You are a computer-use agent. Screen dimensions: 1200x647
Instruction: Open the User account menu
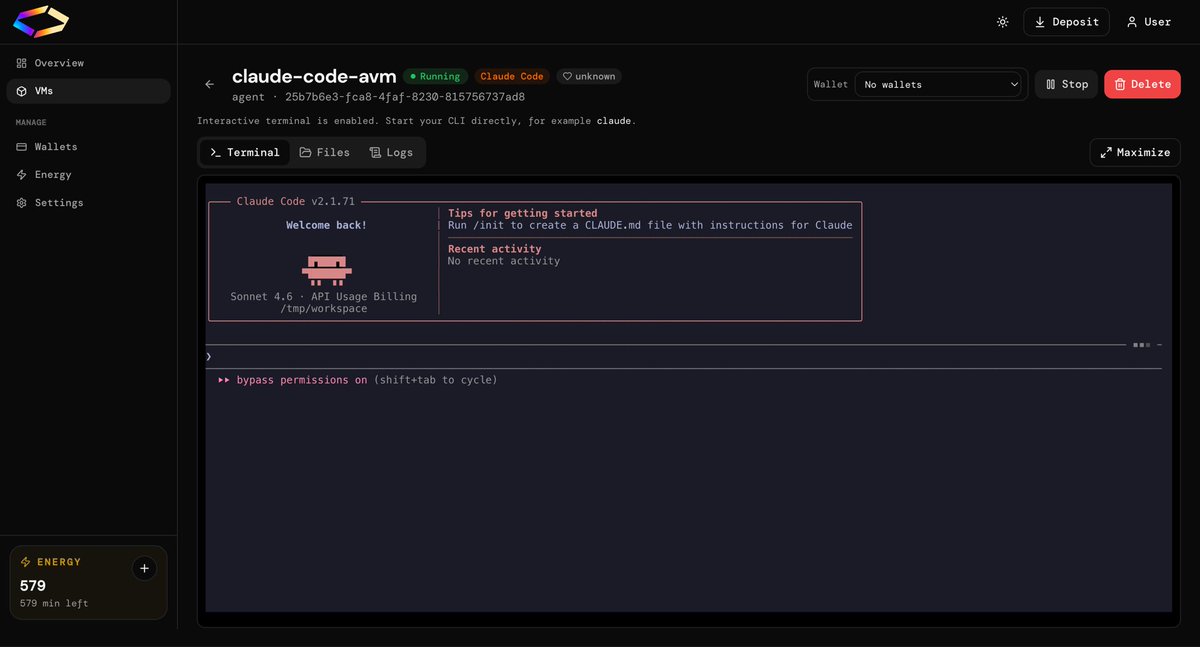coord(1148,22)
